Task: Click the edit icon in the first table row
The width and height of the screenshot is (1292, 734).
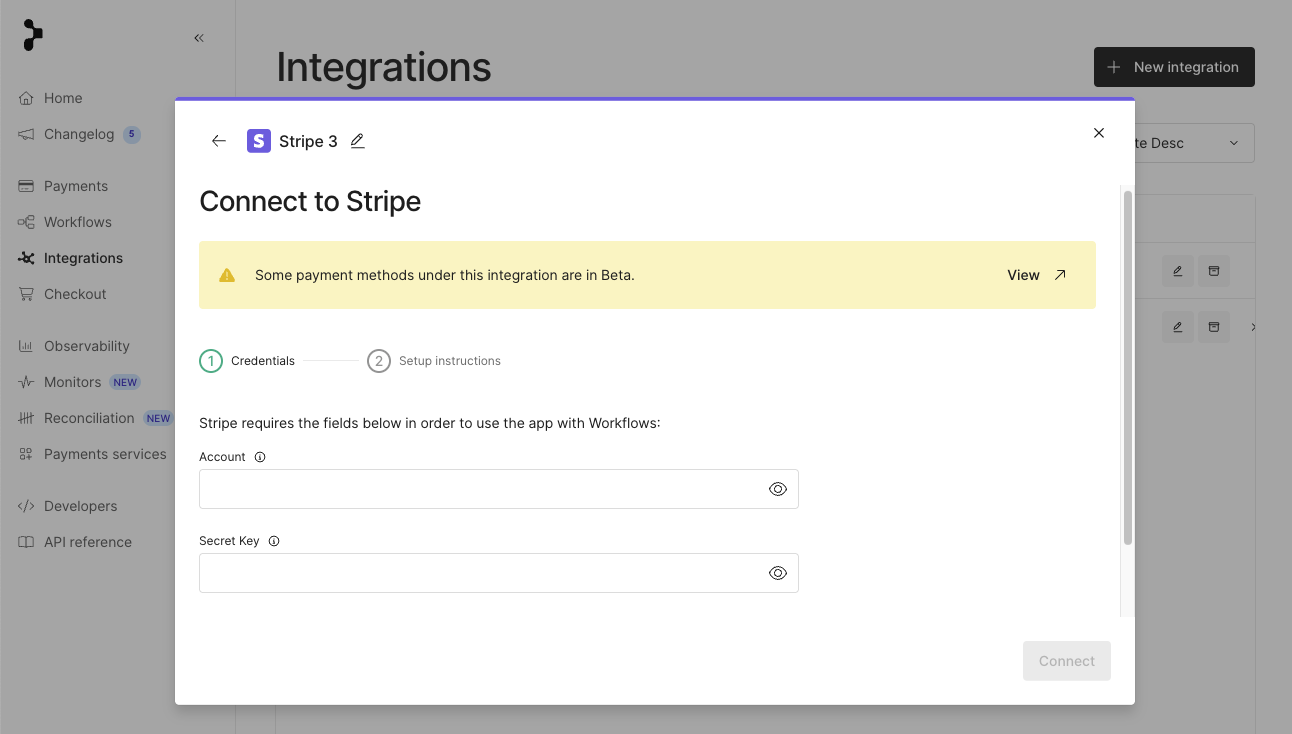Action: [x=1178, y=271]
